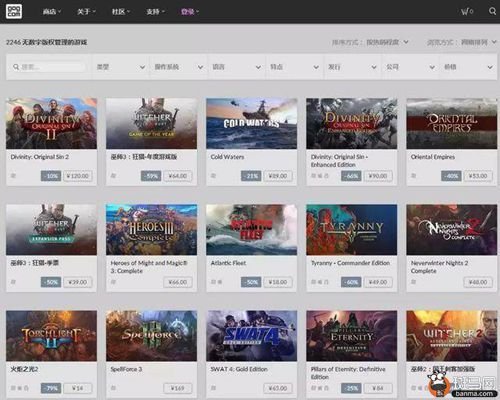The image size is (500, 400).
Task: Click the ¥90.00 price button
Action: pyautogui.click(x=378, y=176)
